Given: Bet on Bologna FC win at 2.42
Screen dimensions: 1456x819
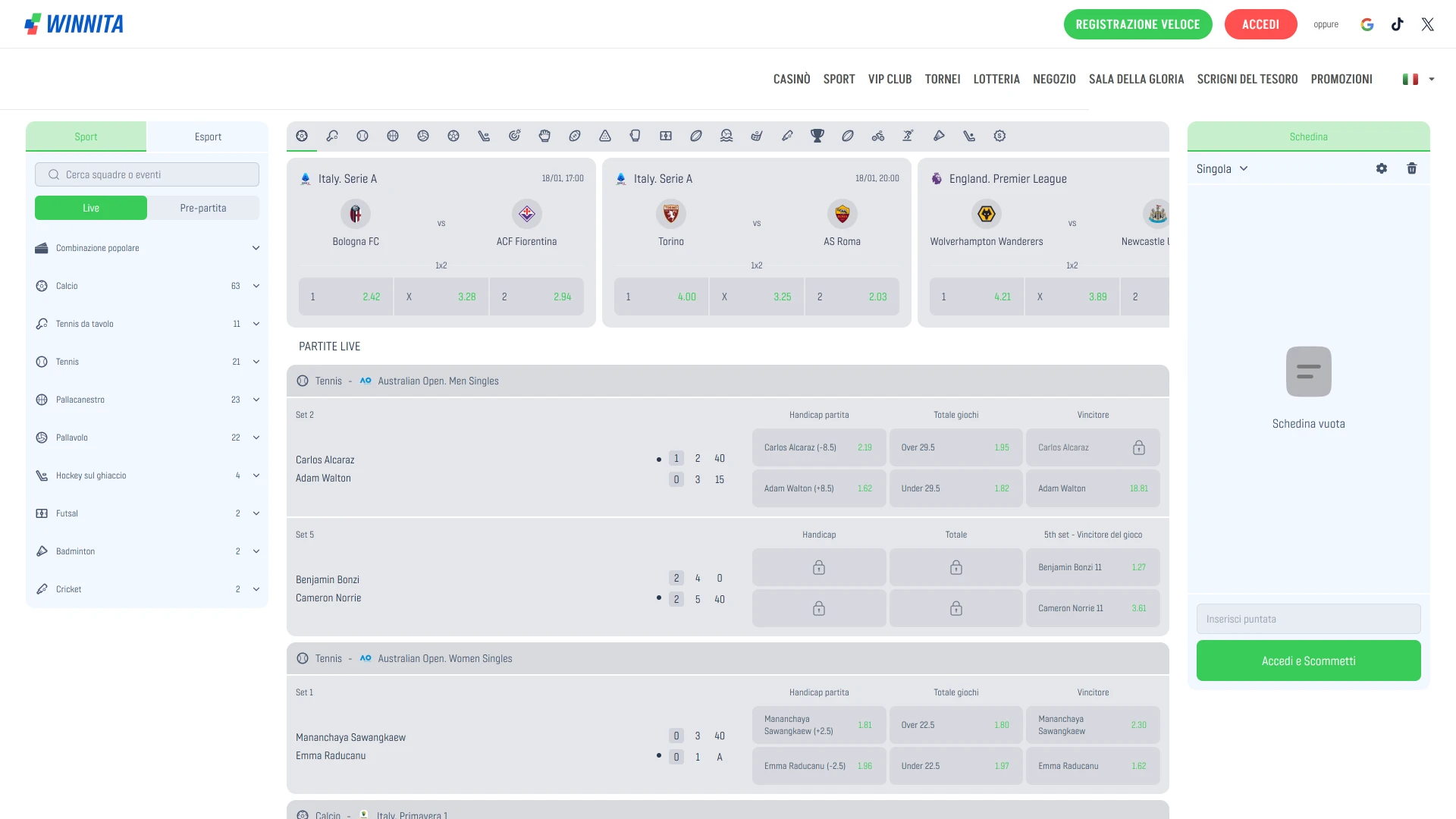Looking at the screenshot, I should point(346,297).
